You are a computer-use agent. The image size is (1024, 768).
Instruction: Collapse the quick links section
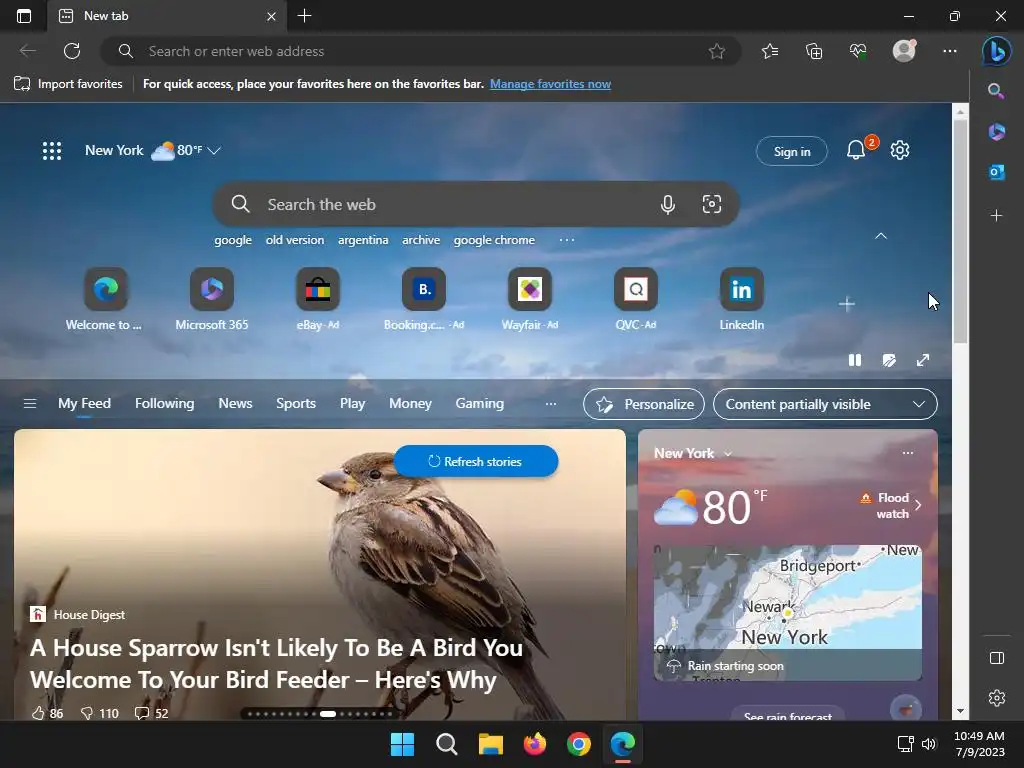881,236
